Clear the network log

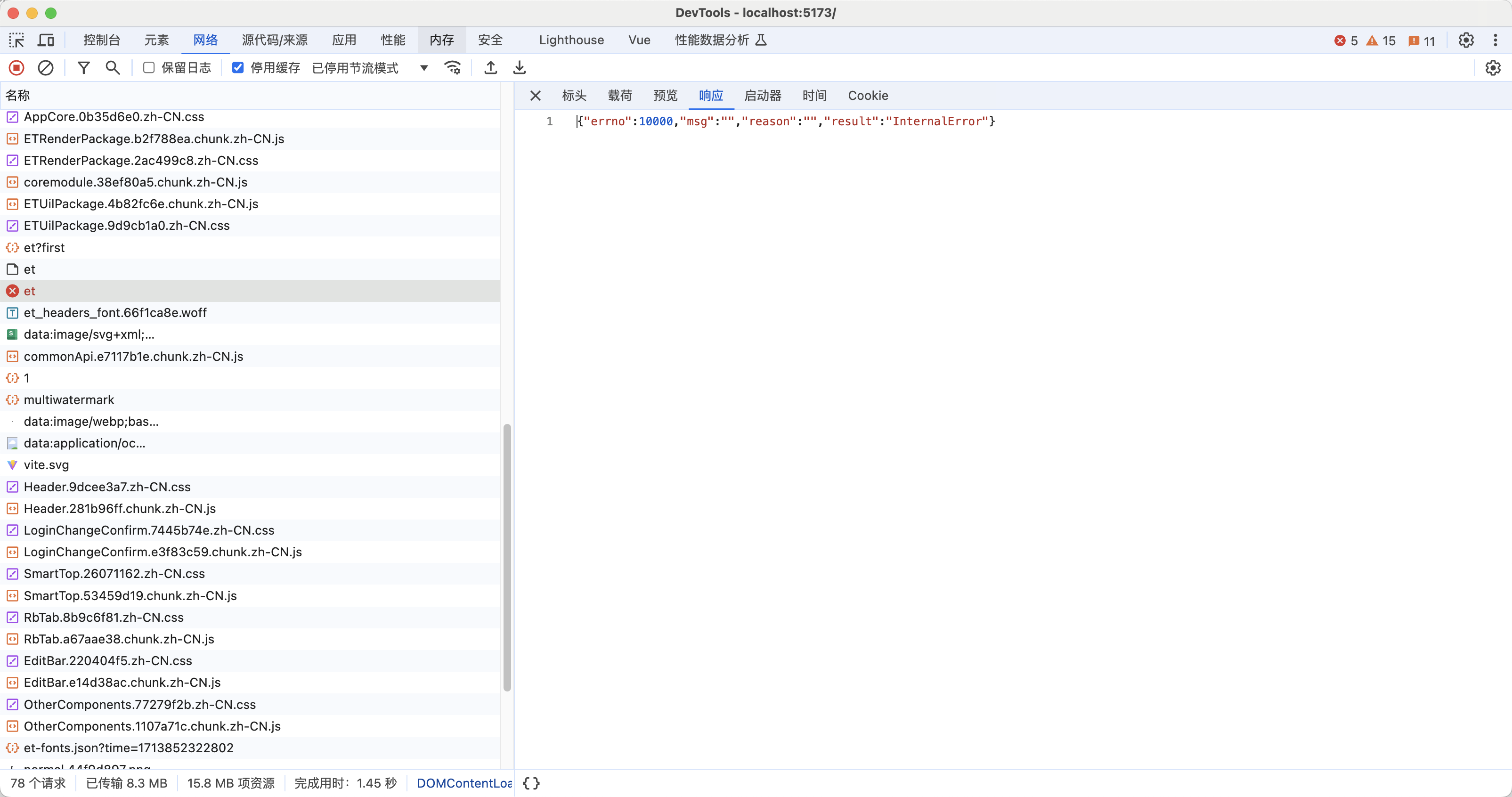coord(45,68)
